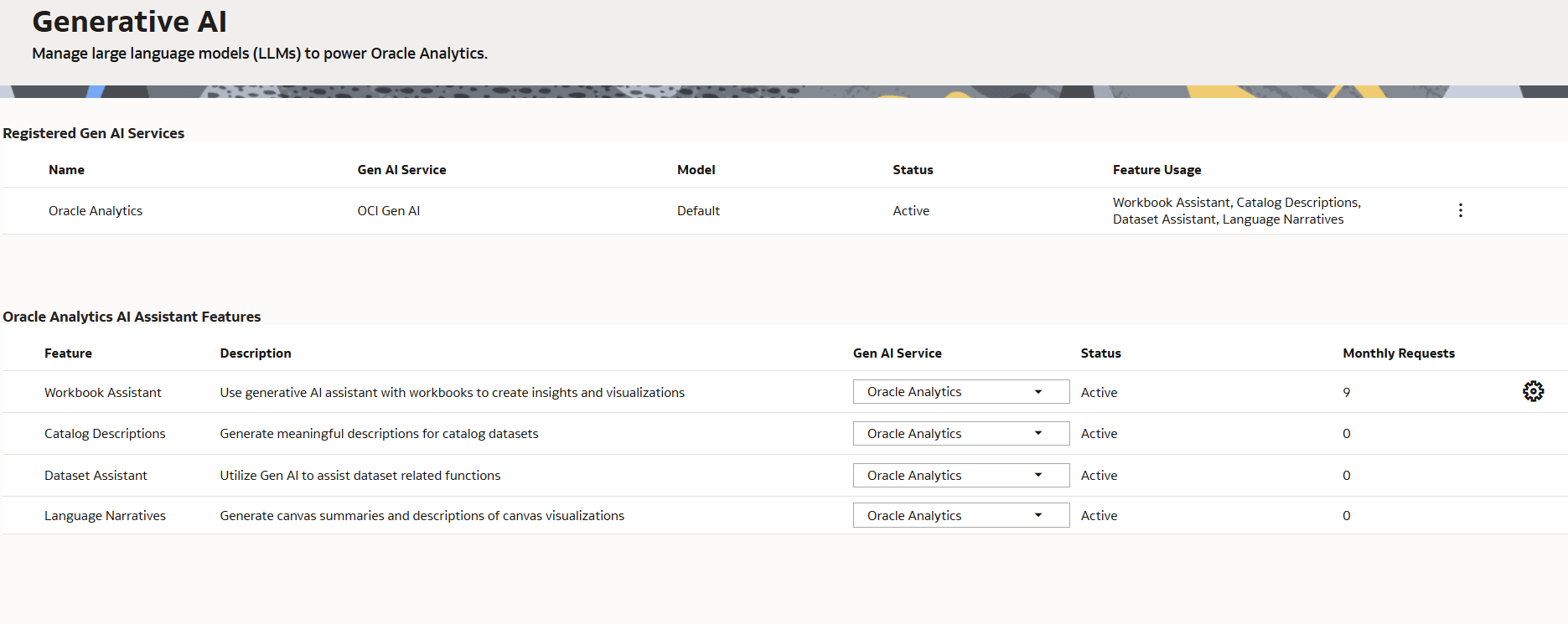Open Gen AI Service dropdown for Dataset Assistant

[x=960, y=476]
